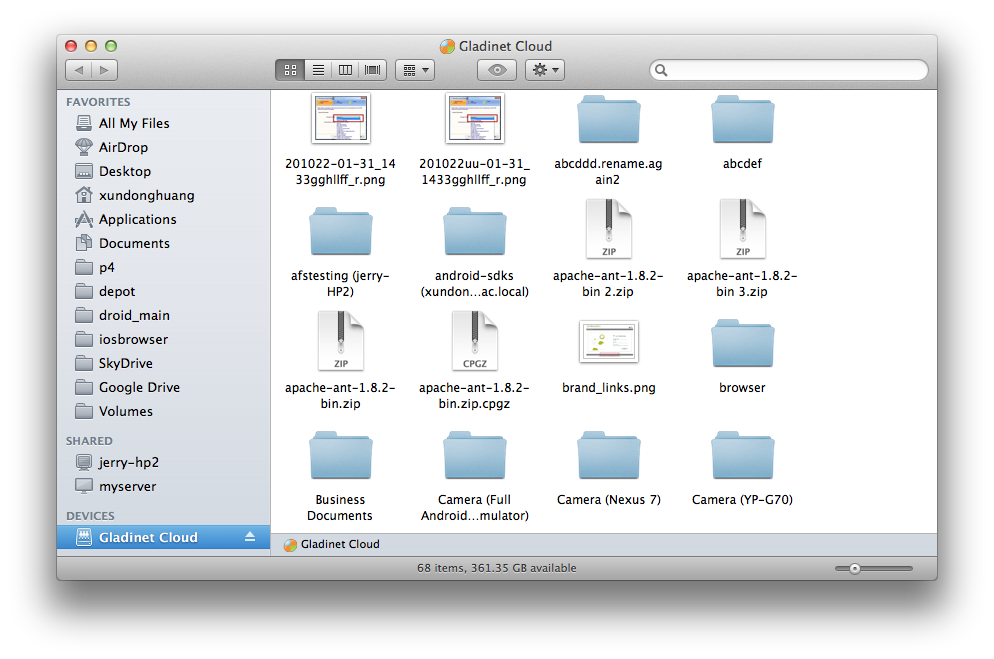The height and width of the screenshot is (659, 994).
Task: Open the android-sdks folder
Action: click(x=474, y=236)
